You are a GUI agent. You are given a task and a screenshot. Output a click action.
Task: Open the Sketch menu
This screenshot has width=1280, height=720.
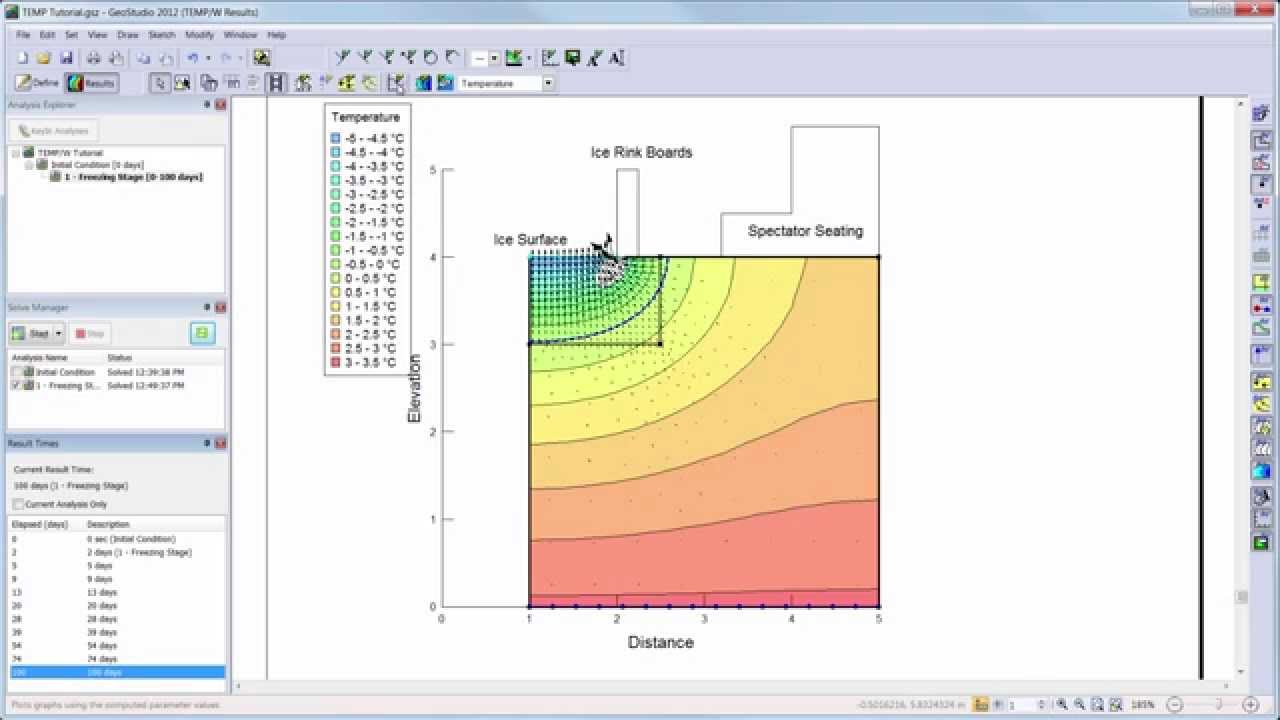162,35
